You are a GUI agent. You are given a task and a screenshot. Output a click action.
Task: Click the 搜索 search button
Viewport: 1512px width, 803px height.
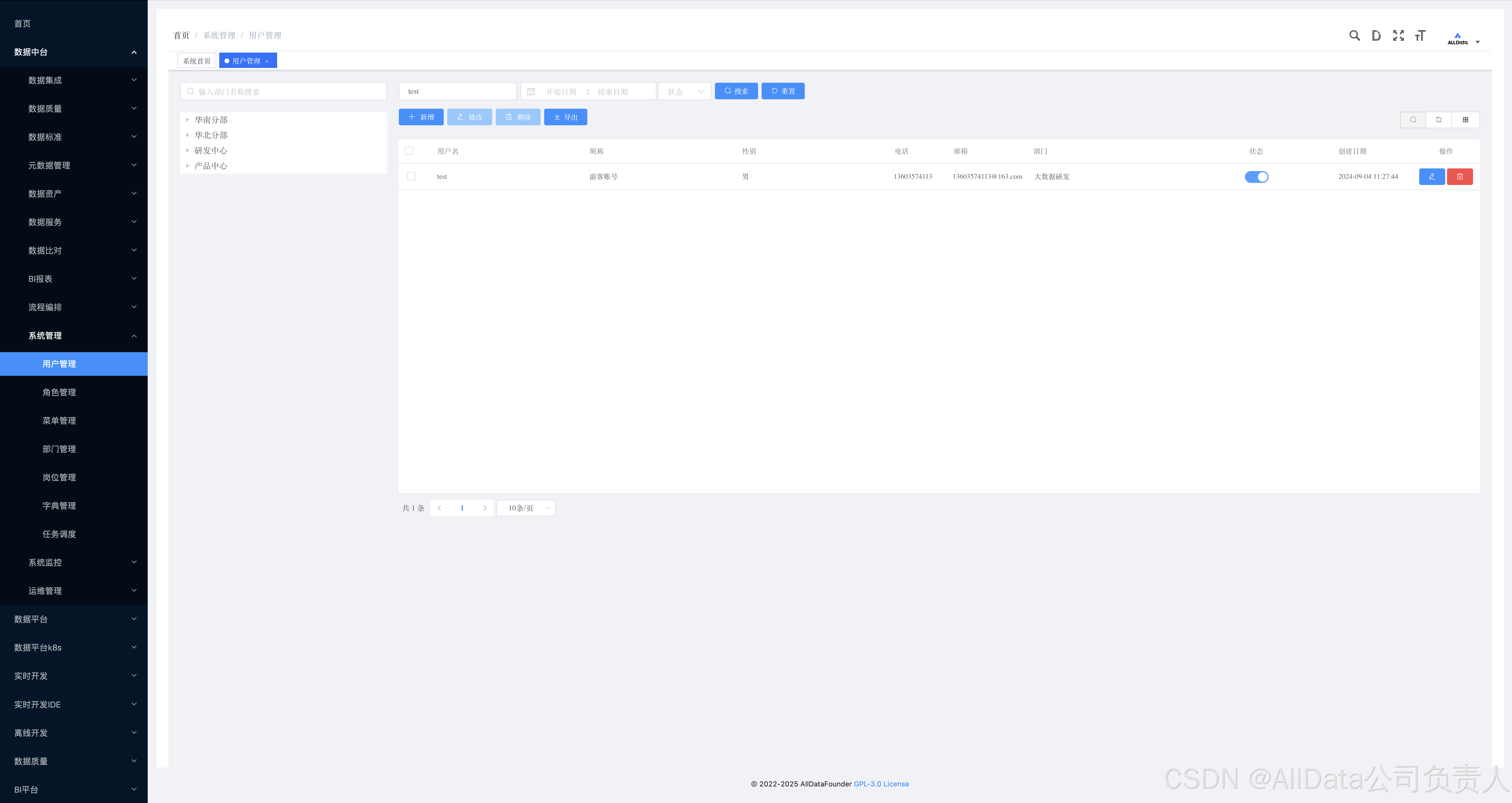pyautogui.click(x=736, y=91)
